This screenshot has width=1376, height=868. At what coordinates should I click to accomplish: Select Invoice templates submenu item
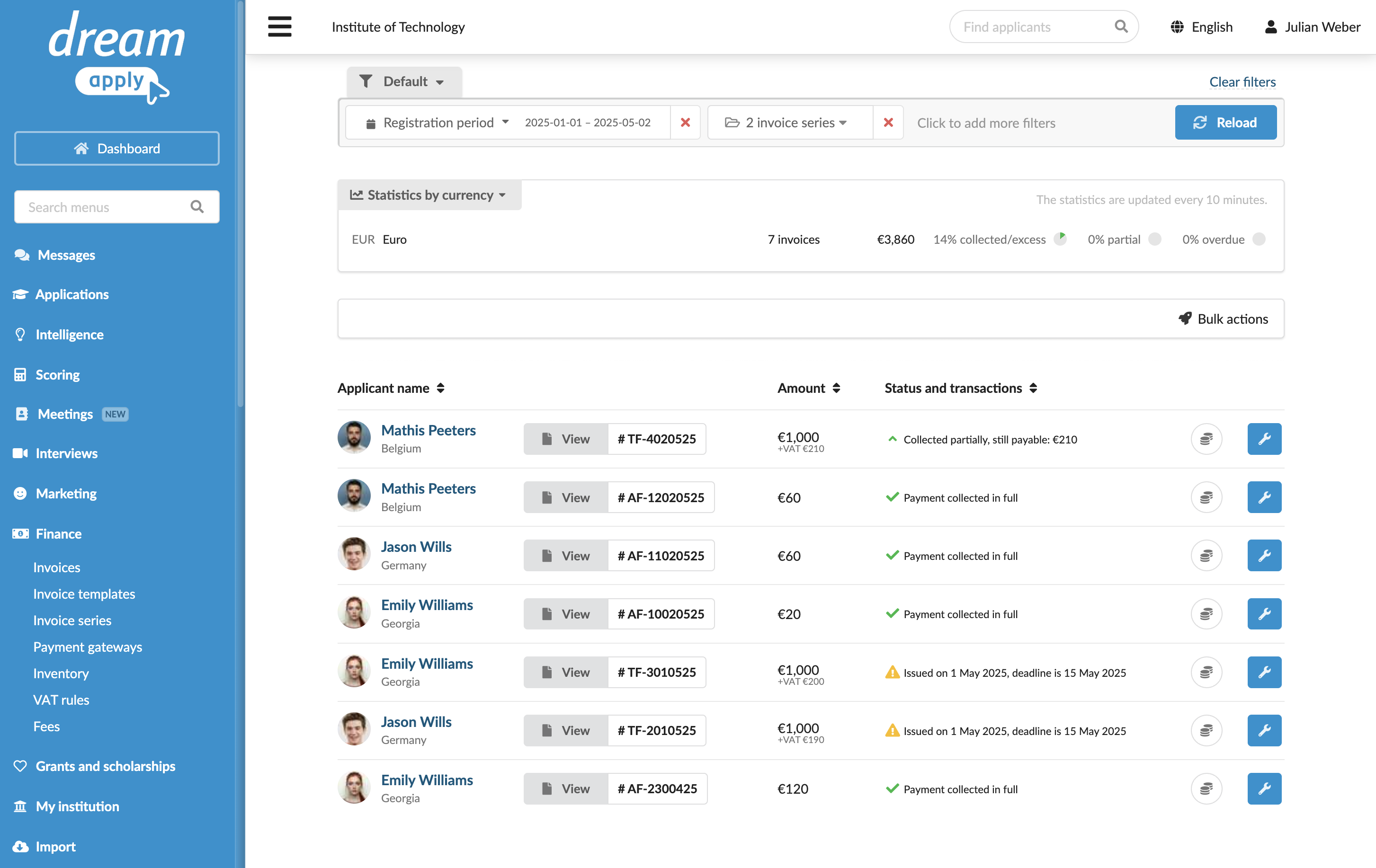click(x=84, y=593)
